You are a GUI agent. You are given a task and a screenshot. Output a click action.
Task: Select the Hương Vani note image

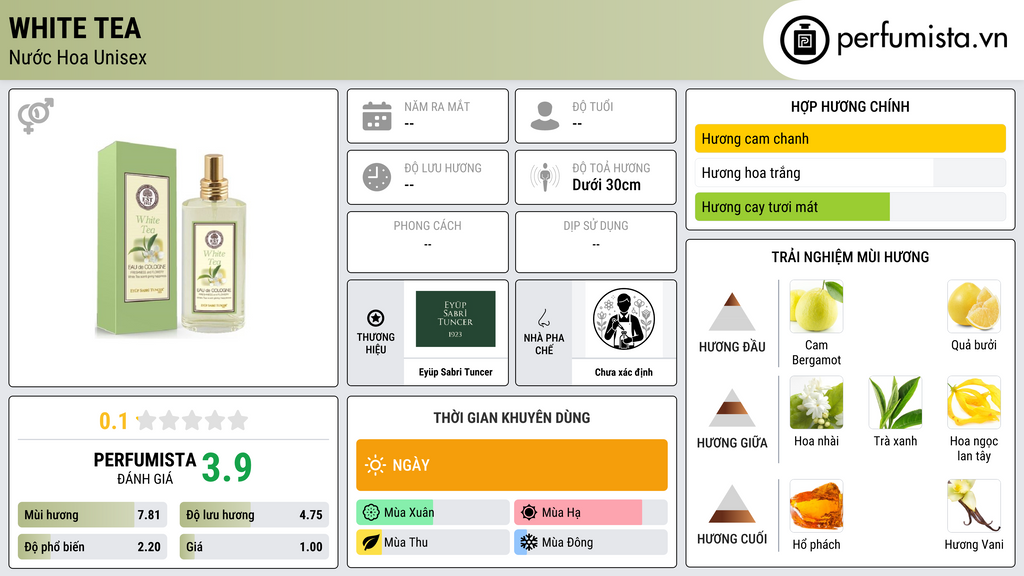[x=974, y=505]
